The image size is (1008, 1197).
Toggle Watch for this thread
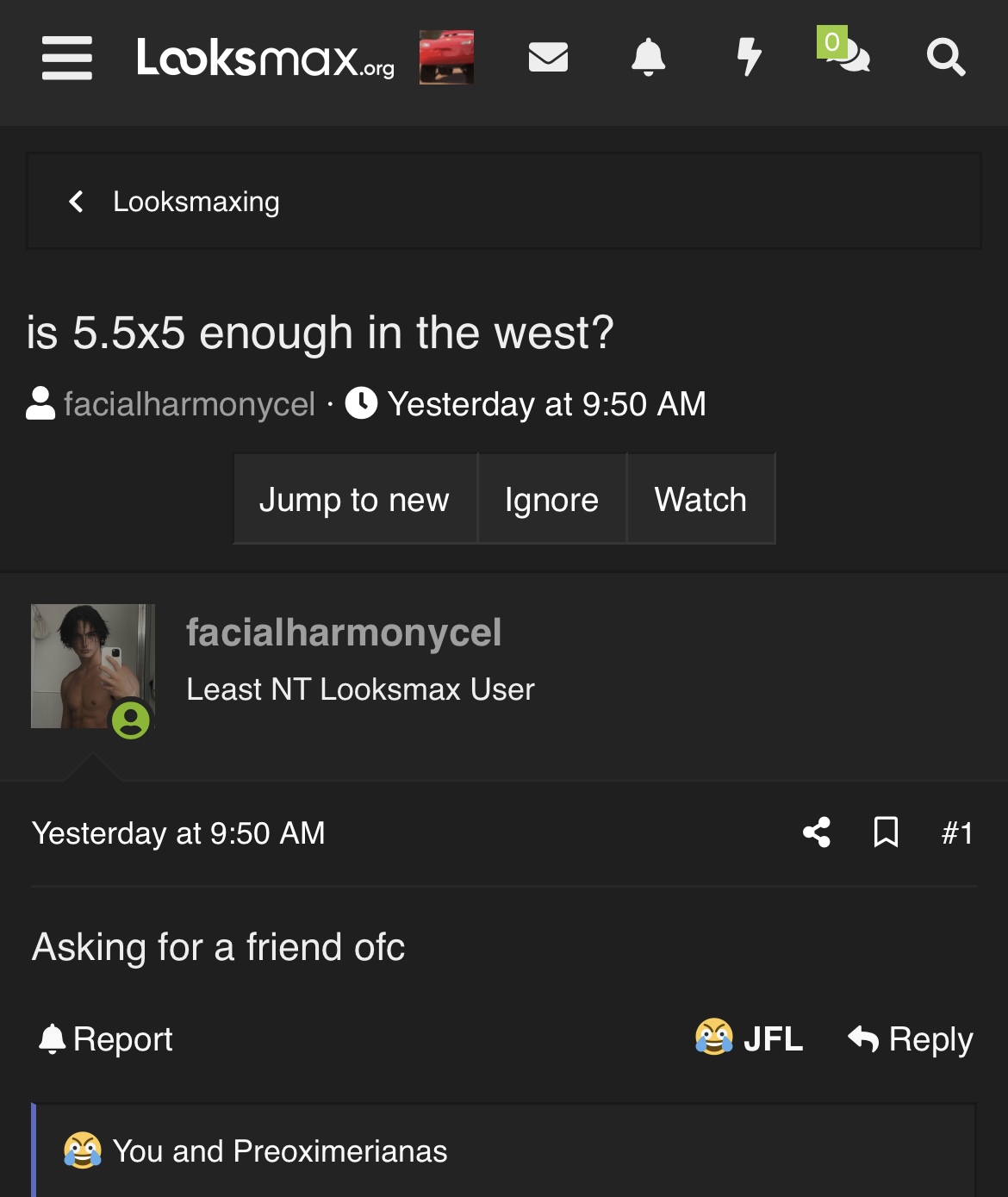click(x=701, y=499)
